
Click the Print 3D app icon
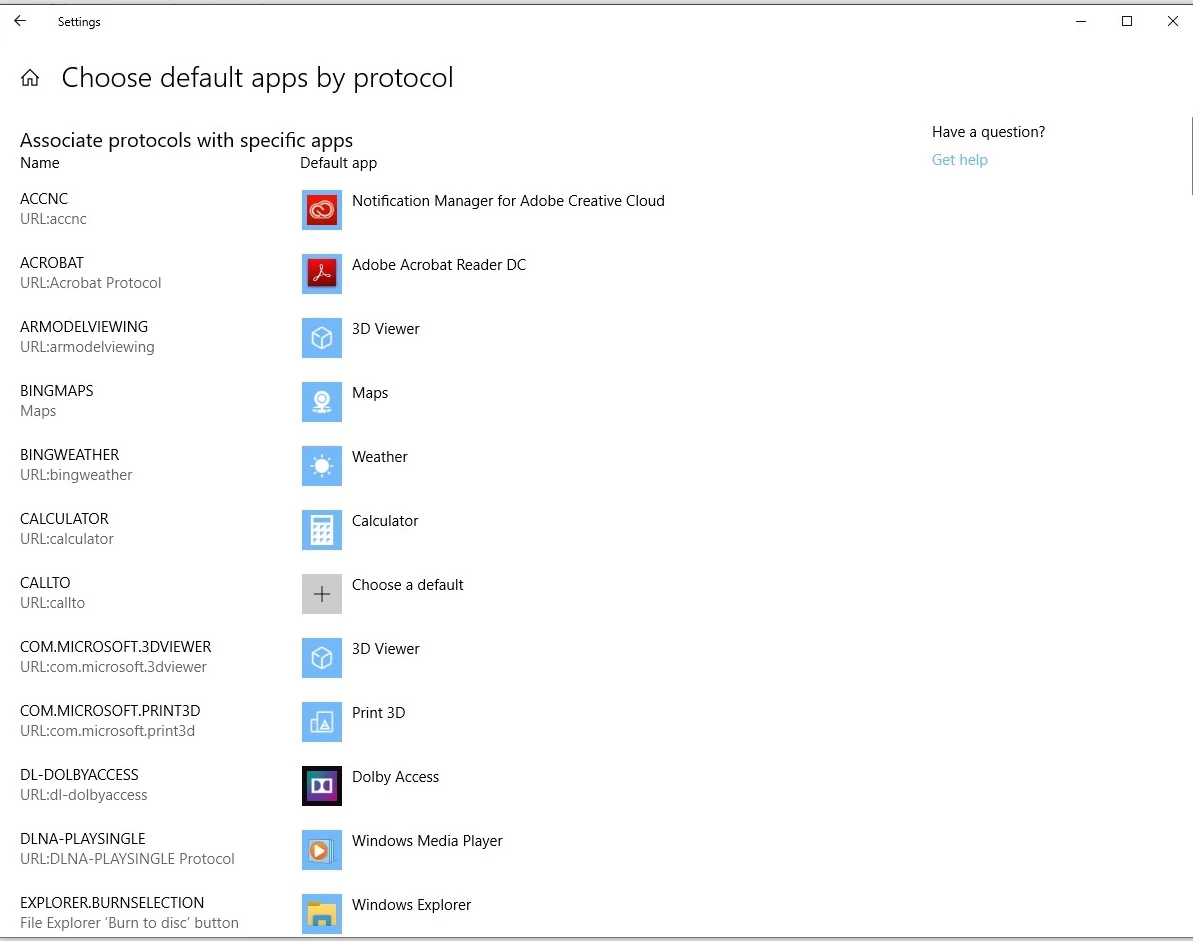point(321,721)
